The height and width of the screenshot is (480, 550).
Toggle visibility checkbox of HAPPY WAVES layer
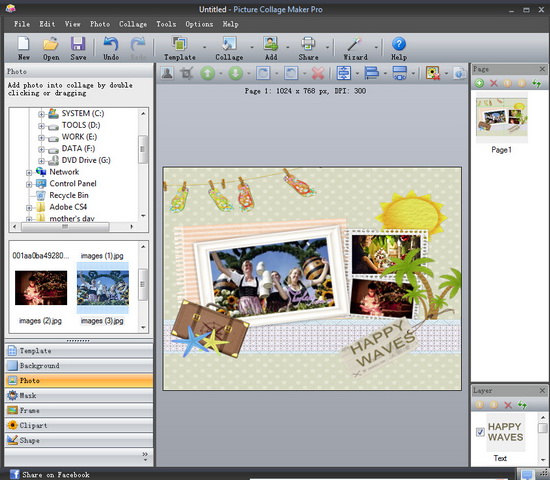(480, 432)
